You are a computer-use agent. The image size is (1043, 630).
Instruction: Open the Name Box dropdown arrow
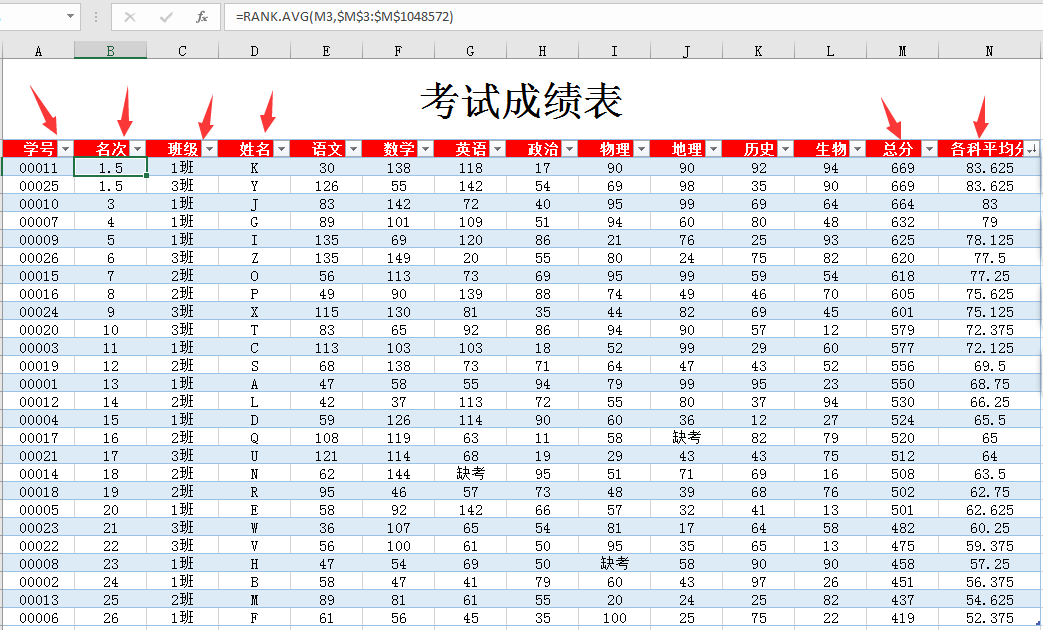[x=70, y=16]
